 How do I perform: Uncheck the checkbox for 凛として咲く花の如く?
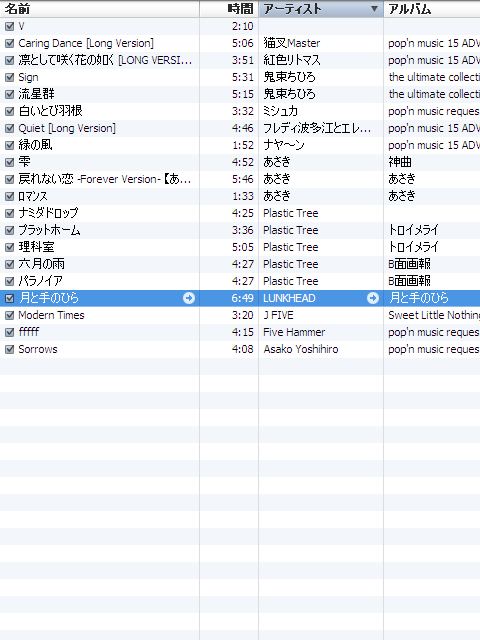[9, 60]
